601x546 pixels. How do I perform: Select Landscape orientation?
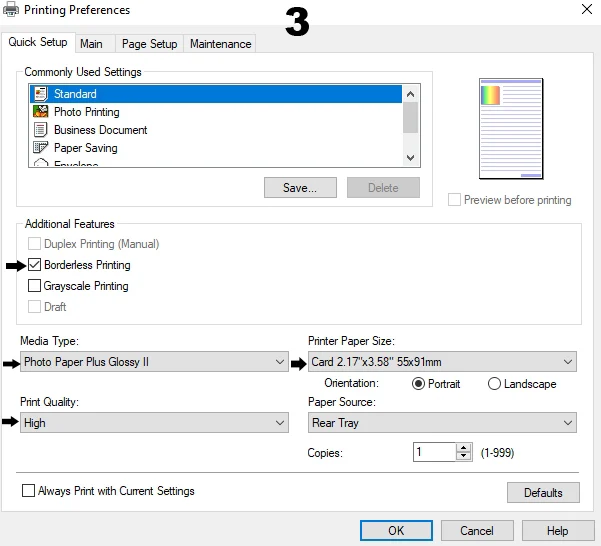pos(494,384)
